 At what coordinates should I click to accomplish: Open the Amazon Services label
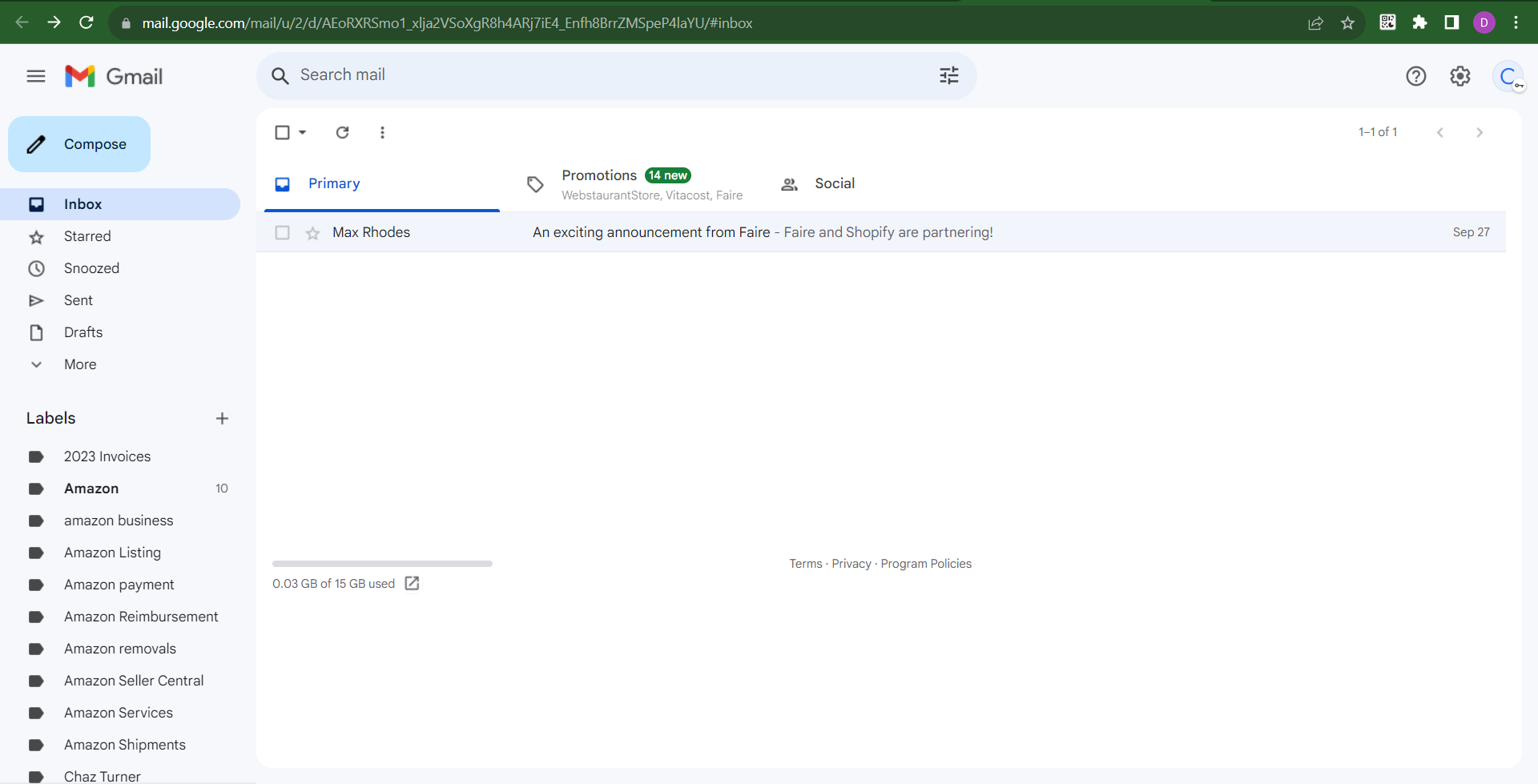pyautogui.click(x=120, y=713)
